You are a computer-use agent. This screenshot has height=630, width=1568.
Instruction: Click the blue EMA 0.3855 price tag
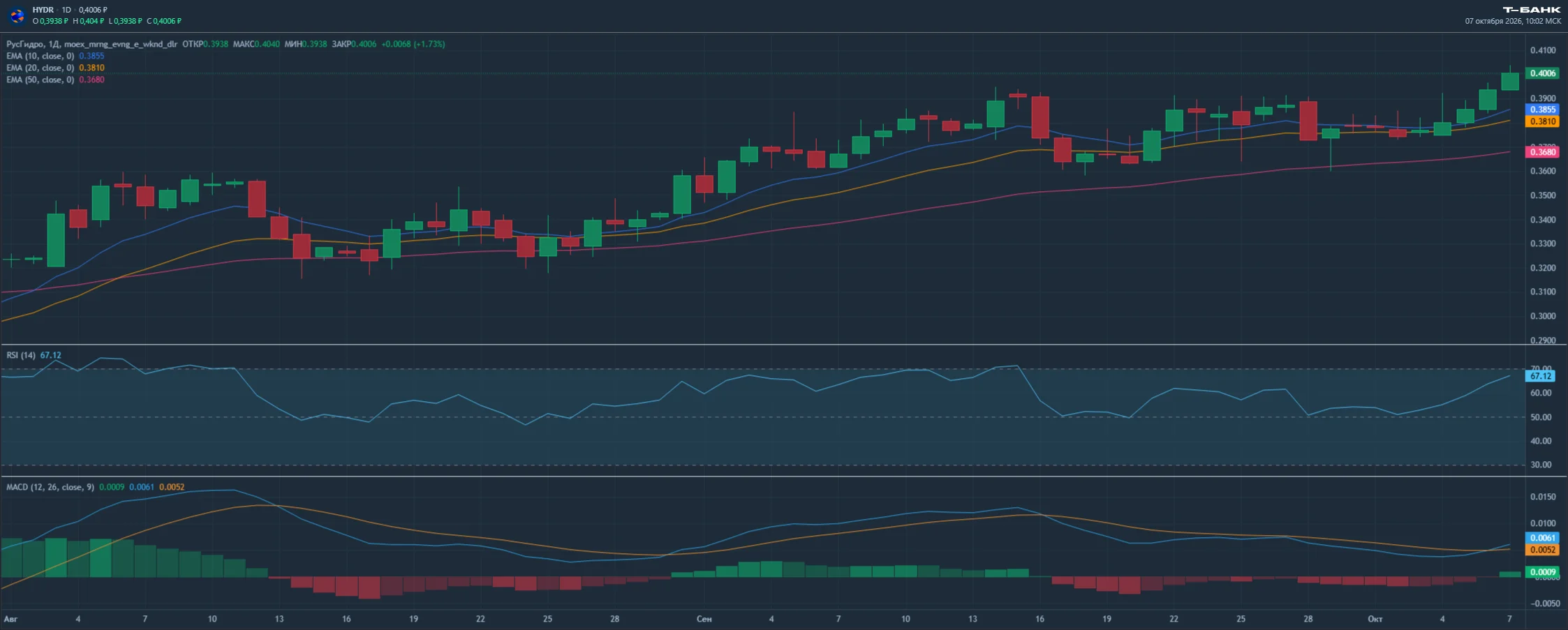pos(1542,110)
